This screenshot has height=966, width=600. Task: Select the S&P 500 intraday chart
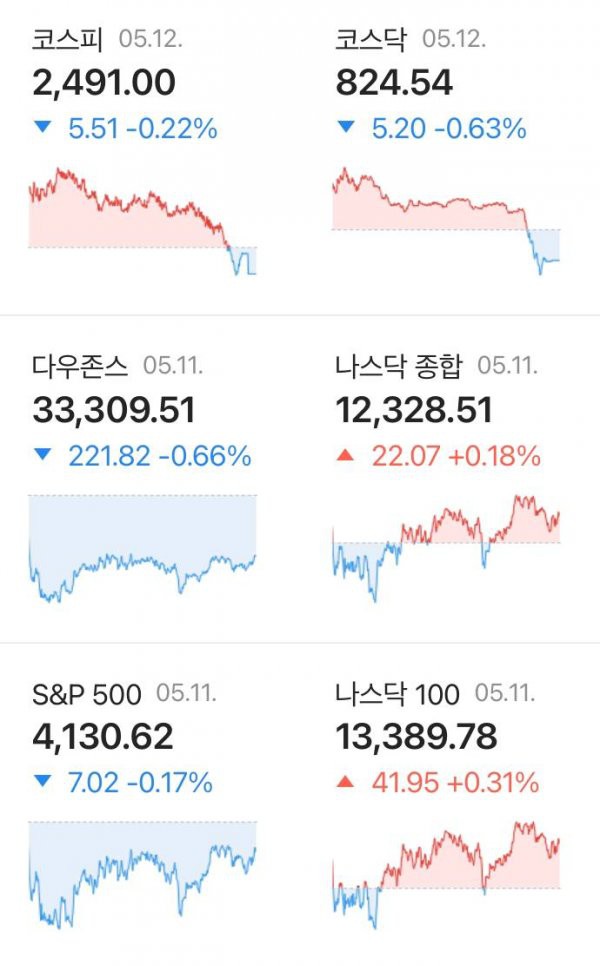click(142, 875)
